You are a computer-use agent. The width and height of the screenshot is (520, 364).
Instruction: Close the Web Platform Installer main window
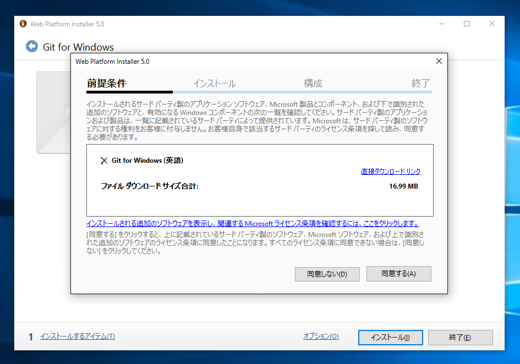(x=492, y=24)
